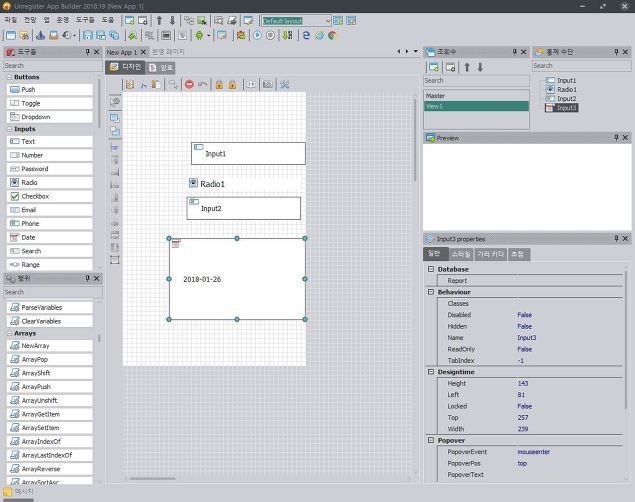Screen dimensions: 635x502
Task: Select the ParseVariables action
Action: [50, 308]
